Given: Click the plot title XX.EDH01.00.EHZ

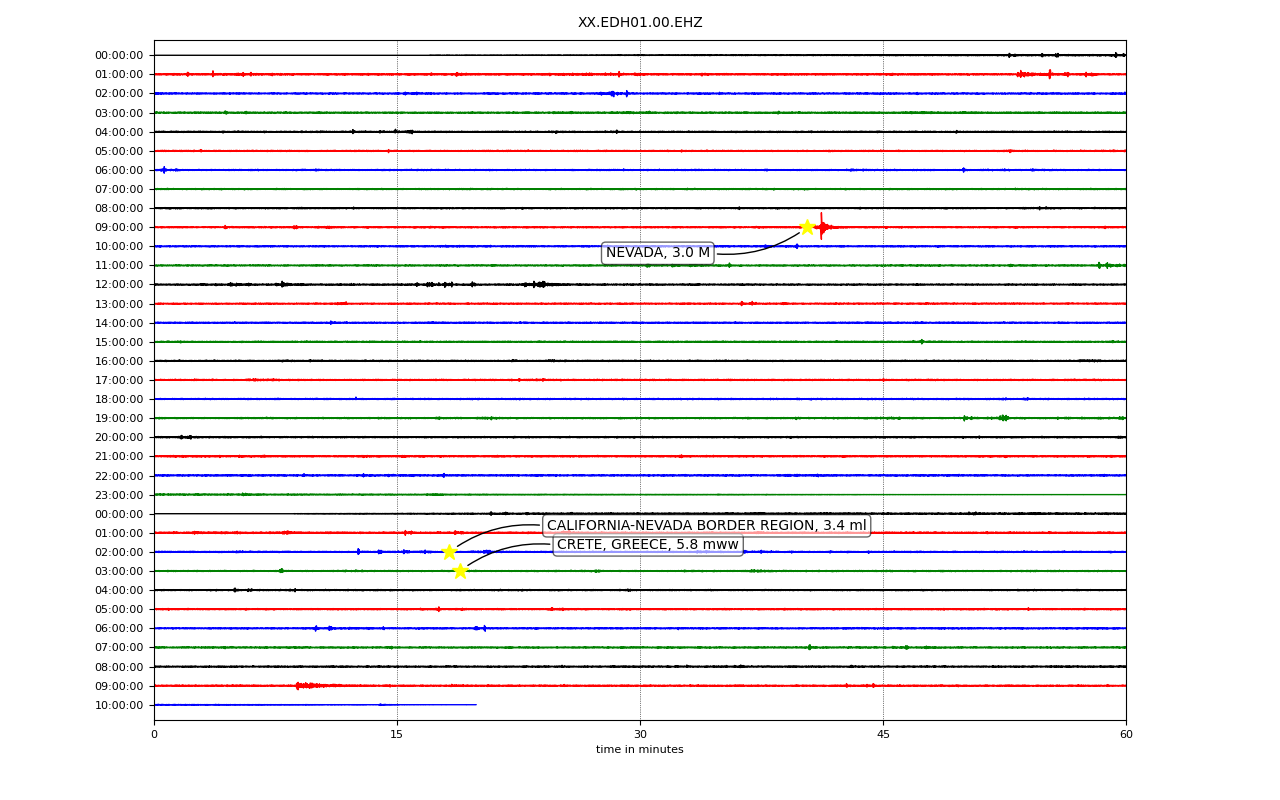Looking at the screenshot, I should coord(640,22).
